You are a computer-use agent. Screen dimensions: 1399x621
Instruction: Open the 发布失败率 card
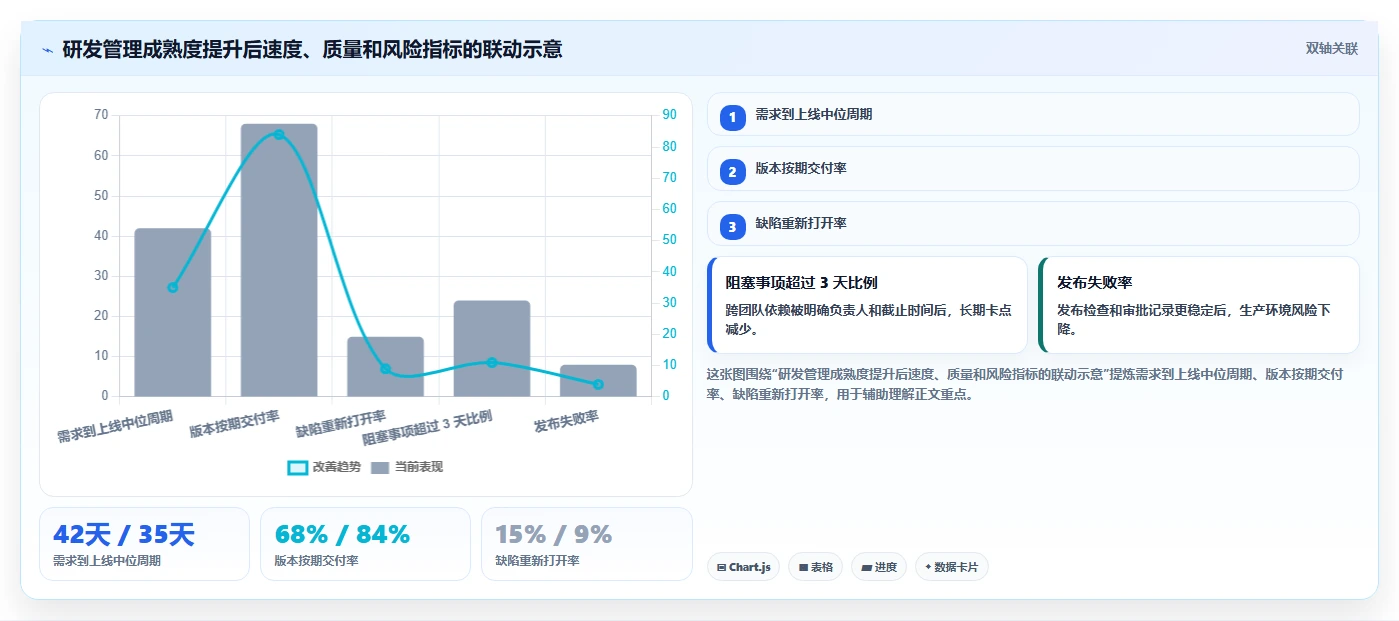[1199, 305]
